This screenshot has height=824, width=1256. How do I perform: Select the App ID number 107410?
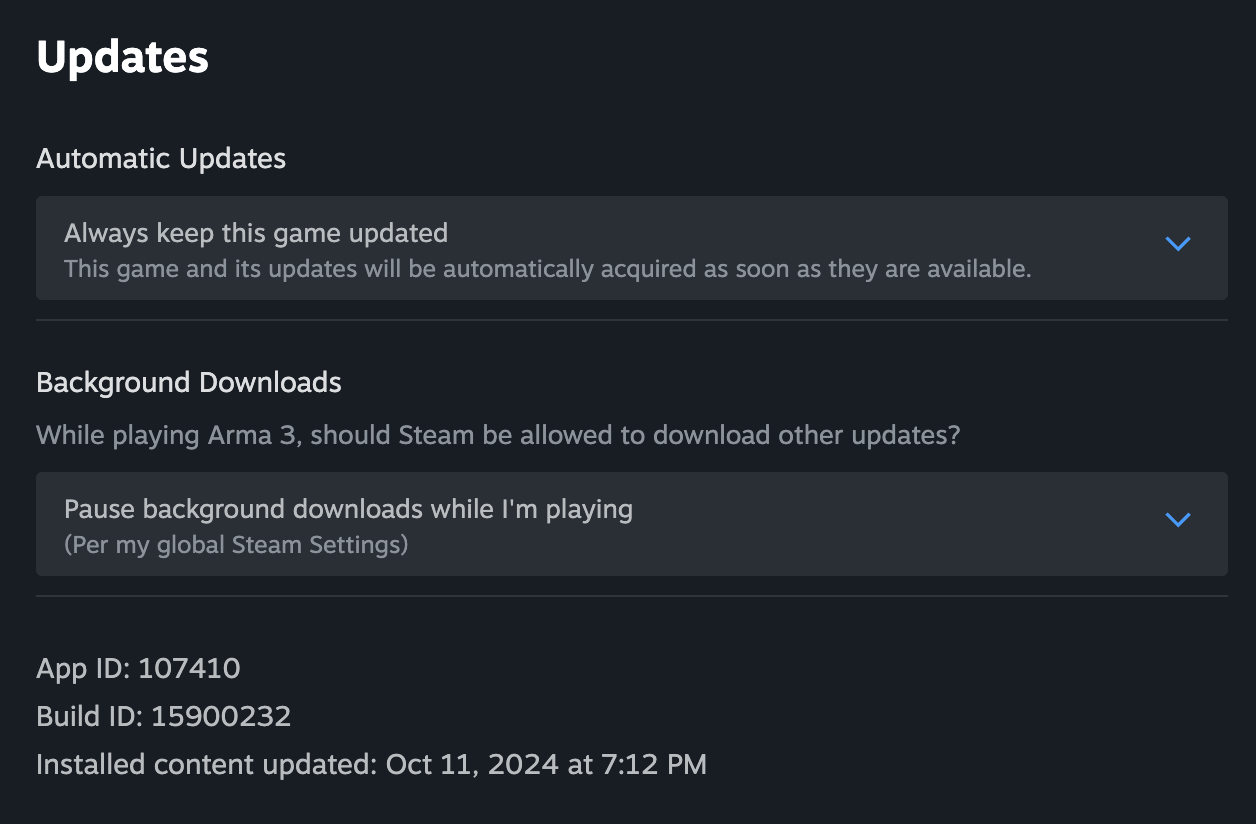pyautogui.click(x=190, y=668)
